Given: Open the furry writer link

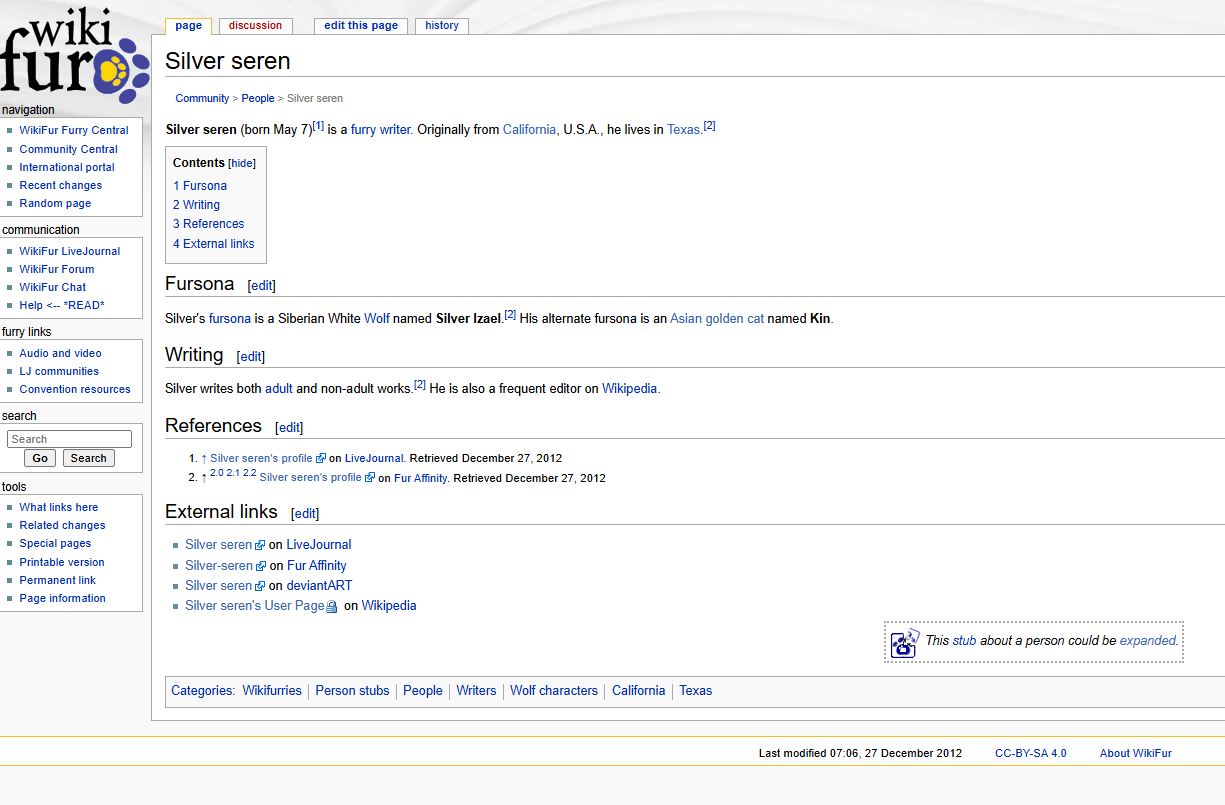Looking at the screenshot, I should (x=380, y=130).
